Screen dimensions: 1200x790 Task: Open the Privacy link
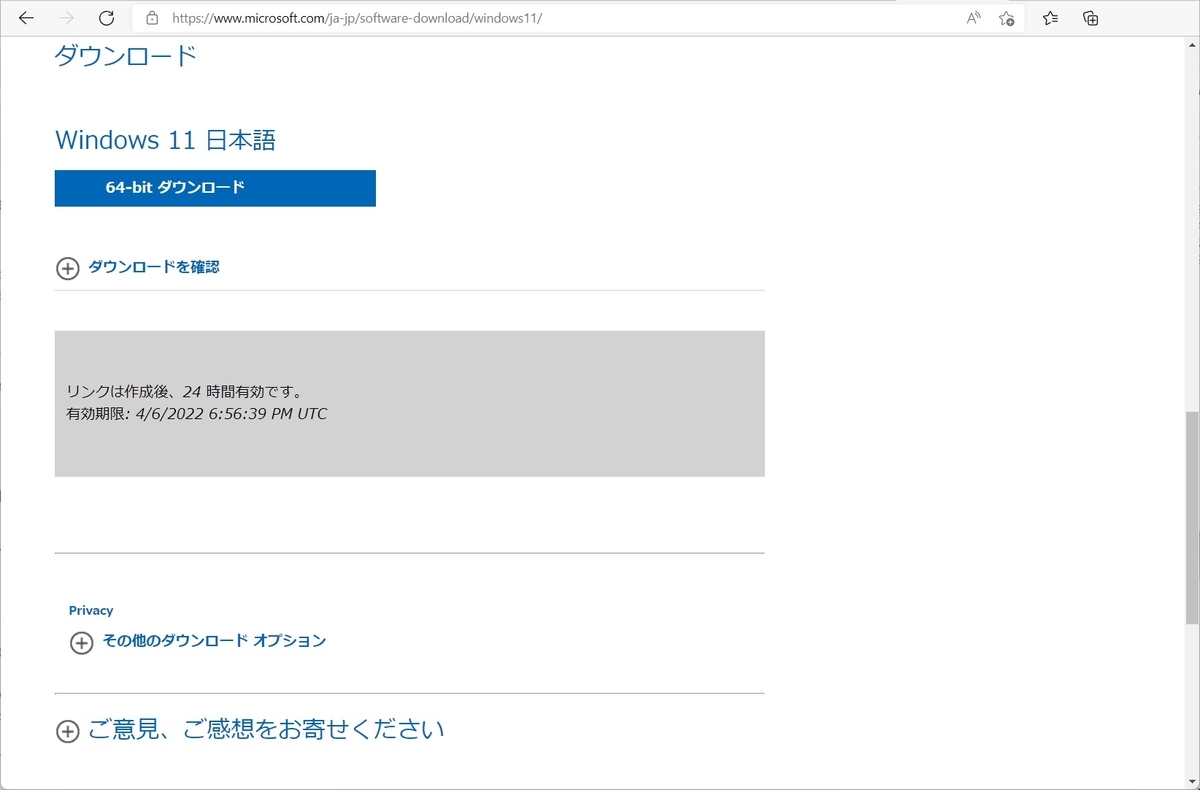[91, 610]
